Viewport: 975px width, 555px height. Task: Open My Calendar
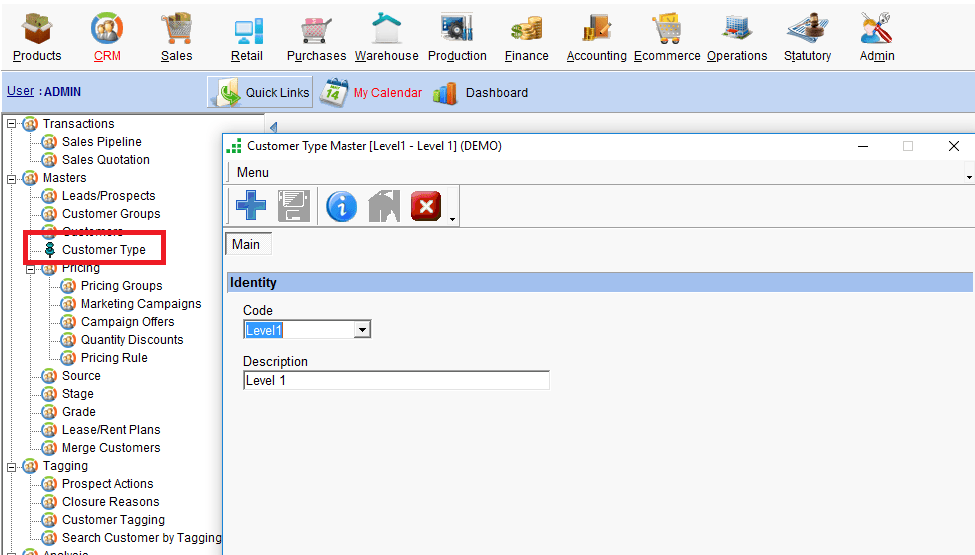click(386, 93)
